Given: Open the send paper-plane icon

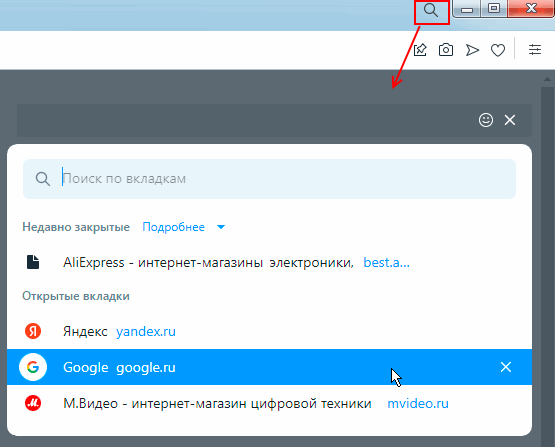Looking at the screenshot, I should (x=472, y=50).
